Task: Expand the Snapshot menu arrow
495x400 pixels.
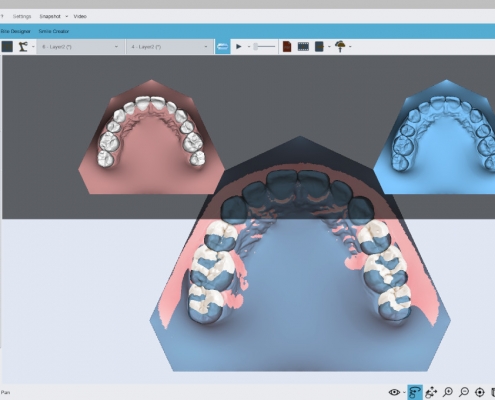Action: (66, 16)
